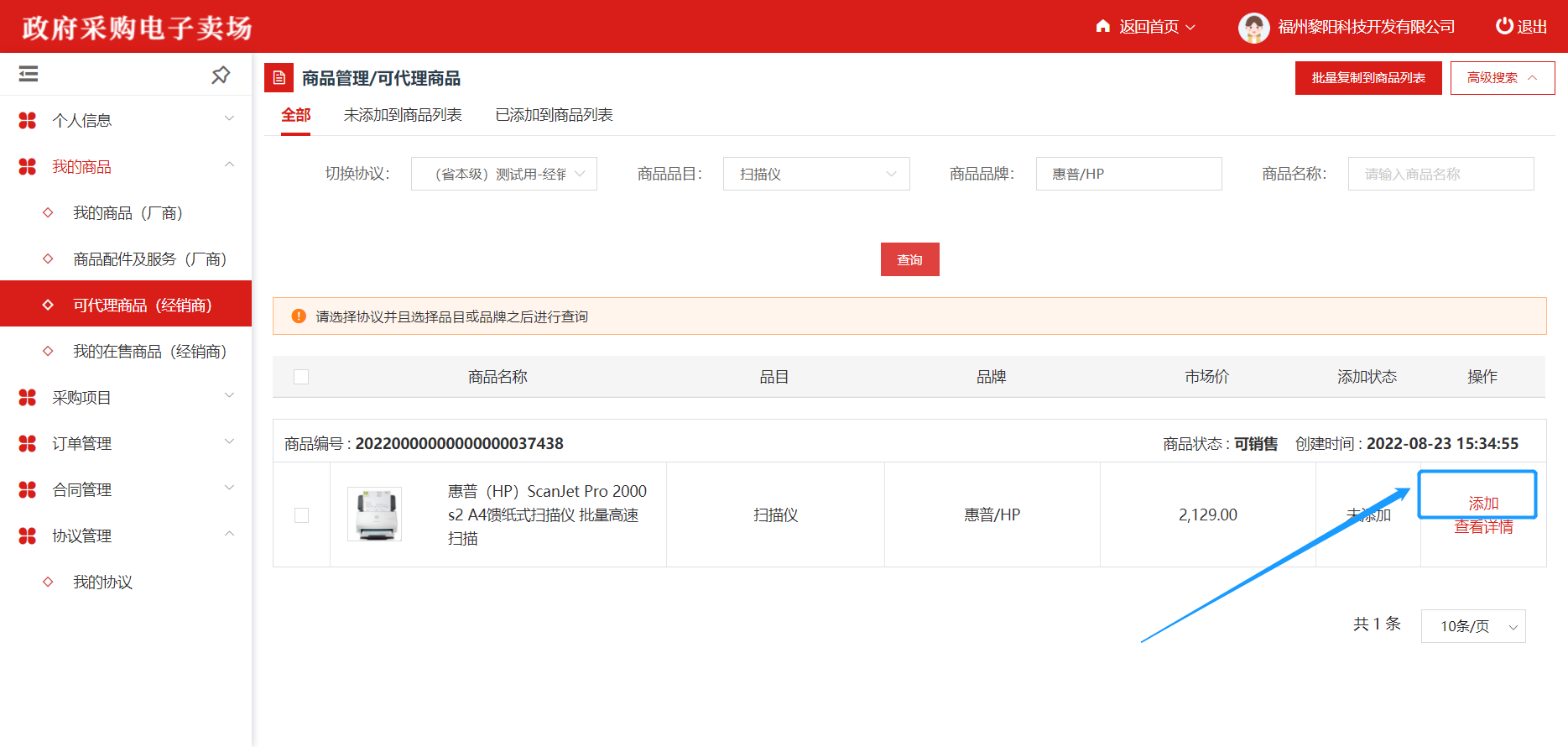Toggle the select-all checkbox in table header

tap(301, 377)
